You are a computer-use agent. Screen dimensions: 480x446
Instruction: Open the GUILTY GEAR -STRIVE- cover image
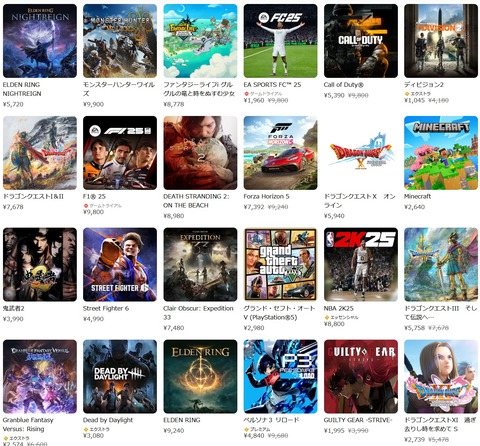[x=361, y=377]
